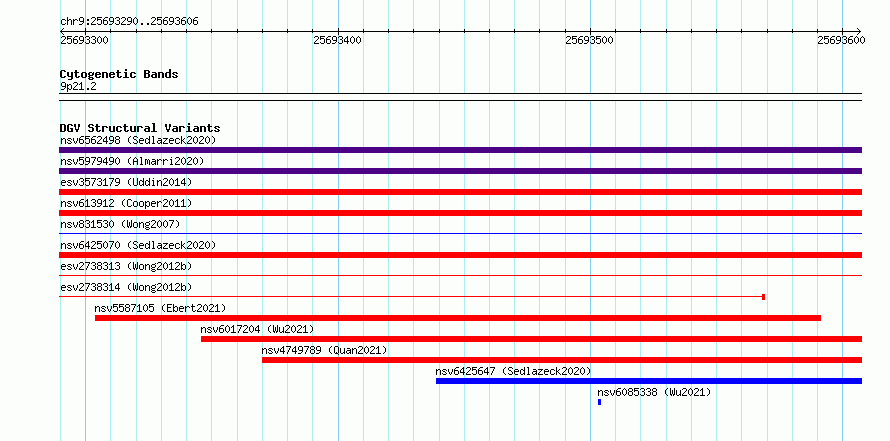
Task: Select the nsv6017204 red variant bar
Action: [x=531, y=339]
